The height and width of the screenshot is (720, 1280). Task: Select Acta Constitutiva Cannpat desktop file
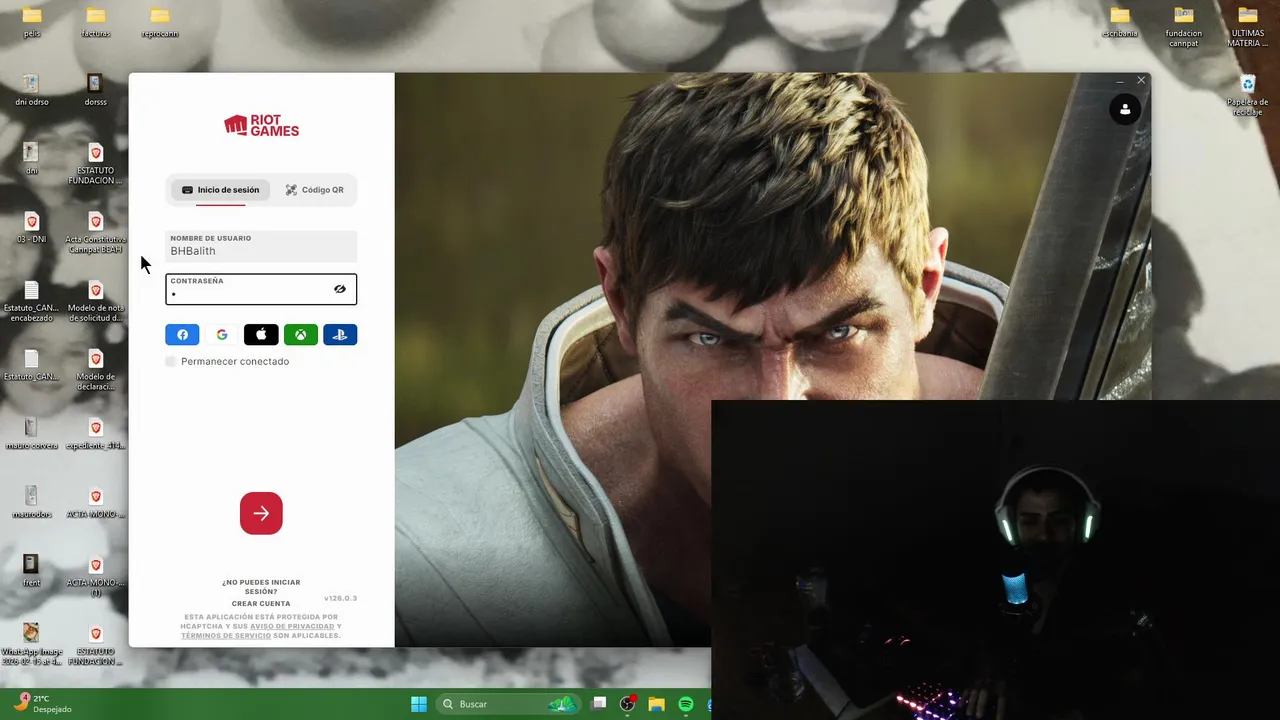[96, 233]
